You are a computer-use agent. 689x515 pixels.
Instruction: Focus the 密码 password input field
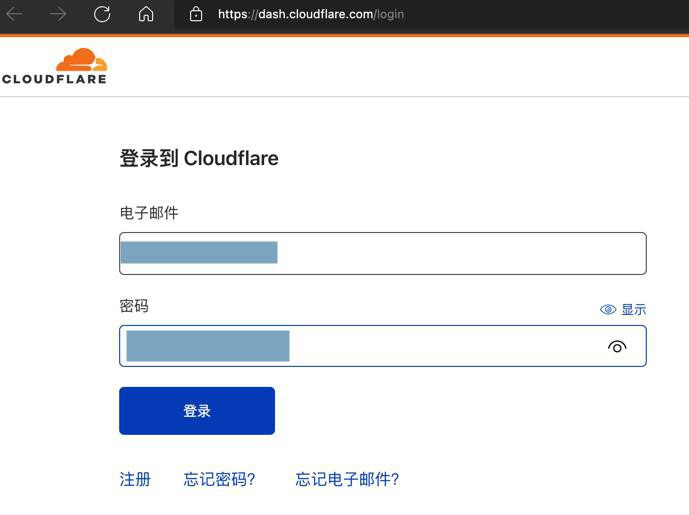click(383, 346)
